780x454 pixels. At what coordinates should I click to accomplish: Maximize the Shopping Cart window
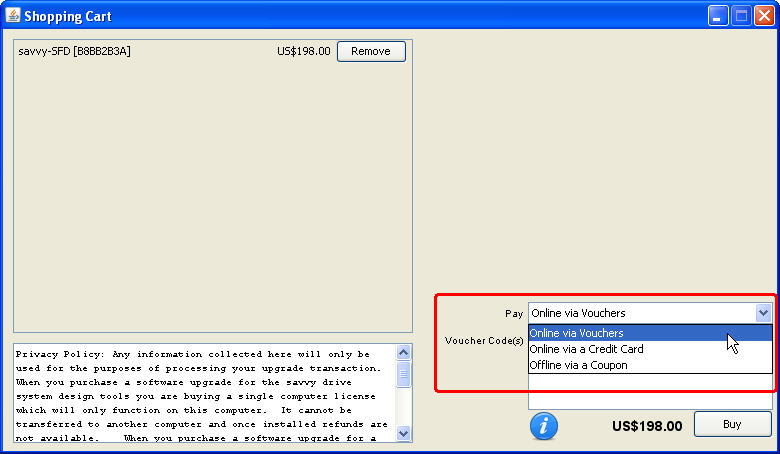coord(741,15)
